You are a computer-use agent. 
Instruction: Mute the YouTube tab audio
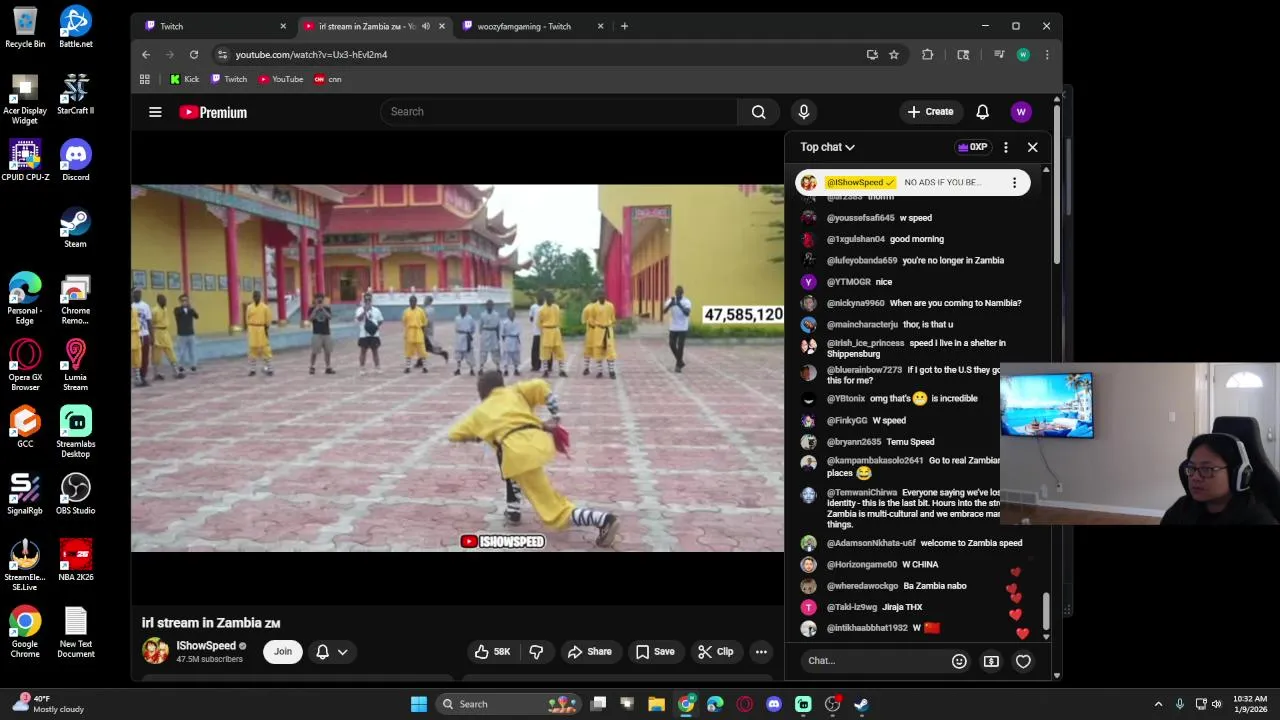426,26
